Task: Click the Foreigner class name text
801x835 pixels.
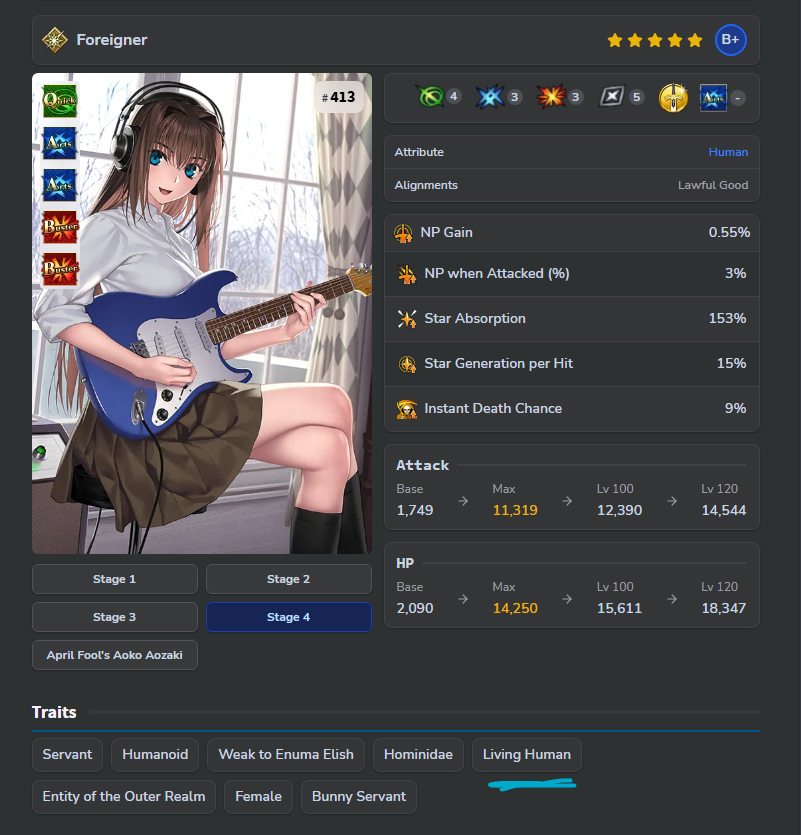Action: pos(112,40)
